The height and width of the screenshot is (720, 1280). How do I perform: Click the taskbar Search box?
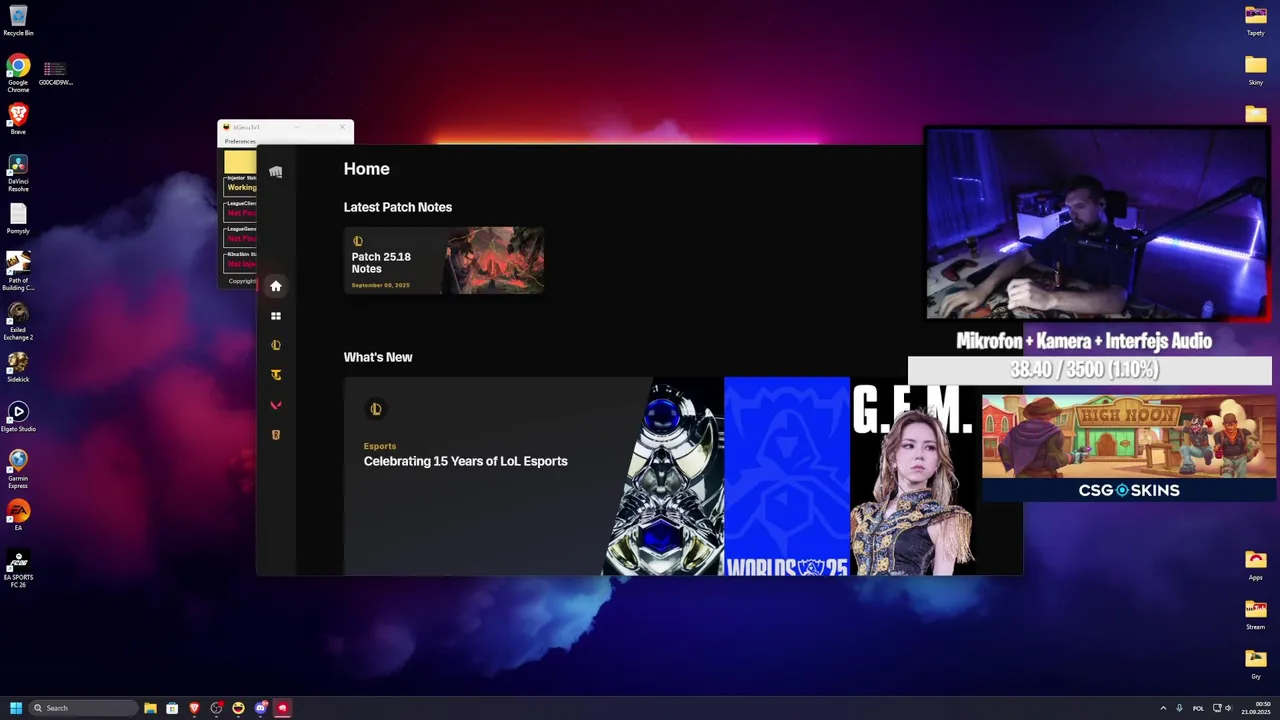[x=83, y=708]
